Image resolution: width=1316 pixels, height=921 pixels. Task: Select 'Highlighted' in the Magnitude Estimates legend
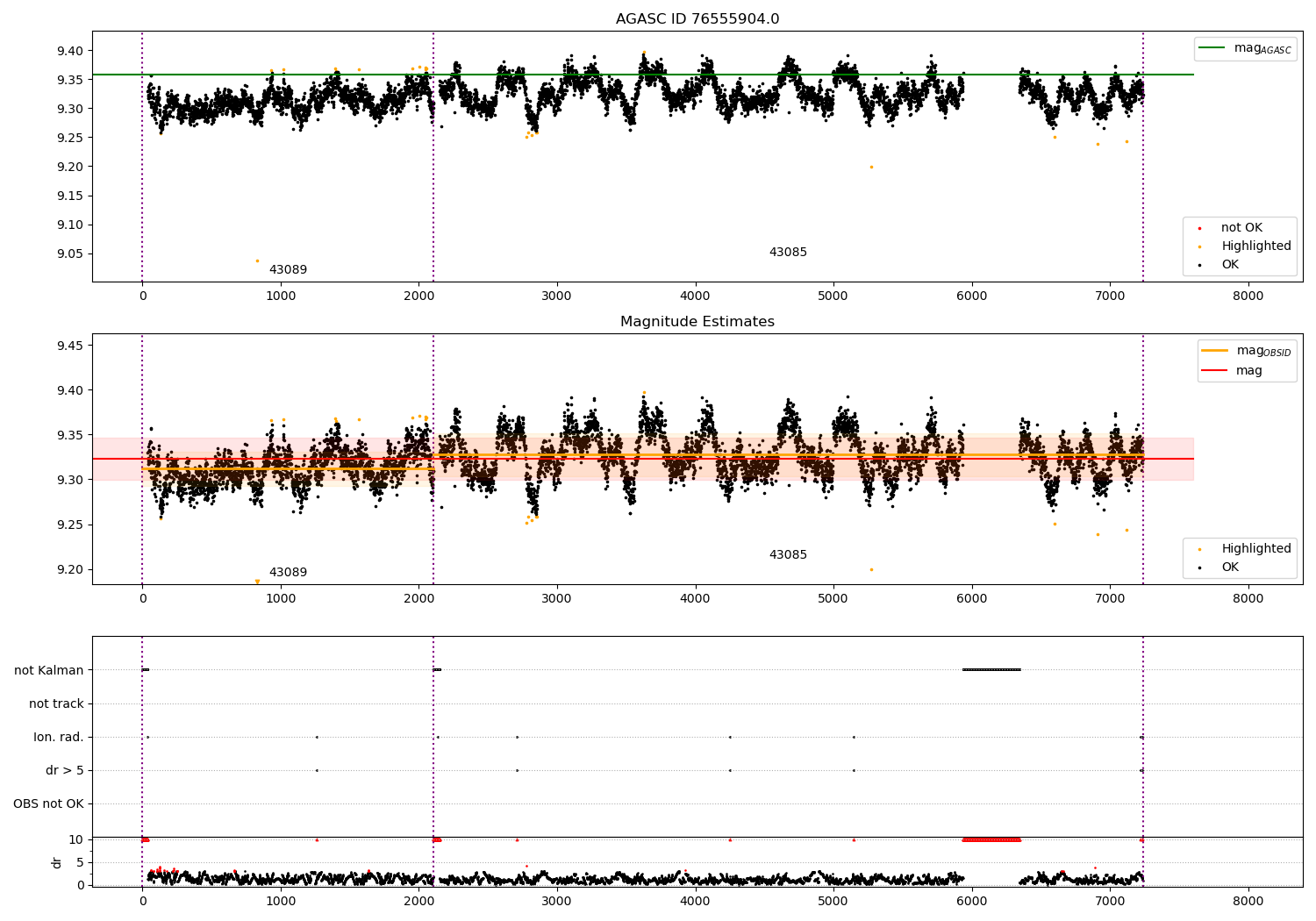click(x=1256, y=549)
